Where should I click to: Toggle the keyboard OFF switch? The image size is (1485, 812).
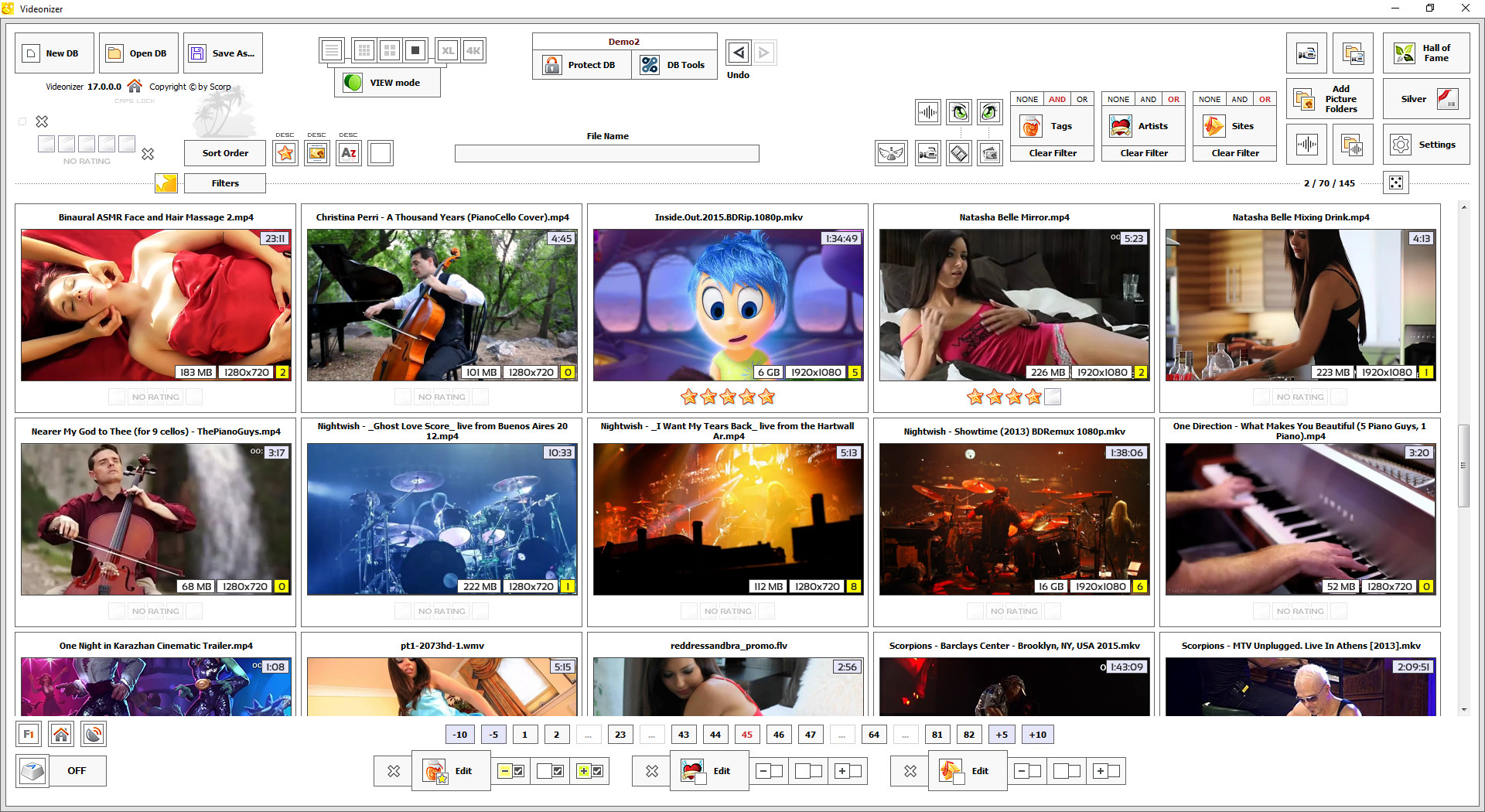click(x=62, y=771)
